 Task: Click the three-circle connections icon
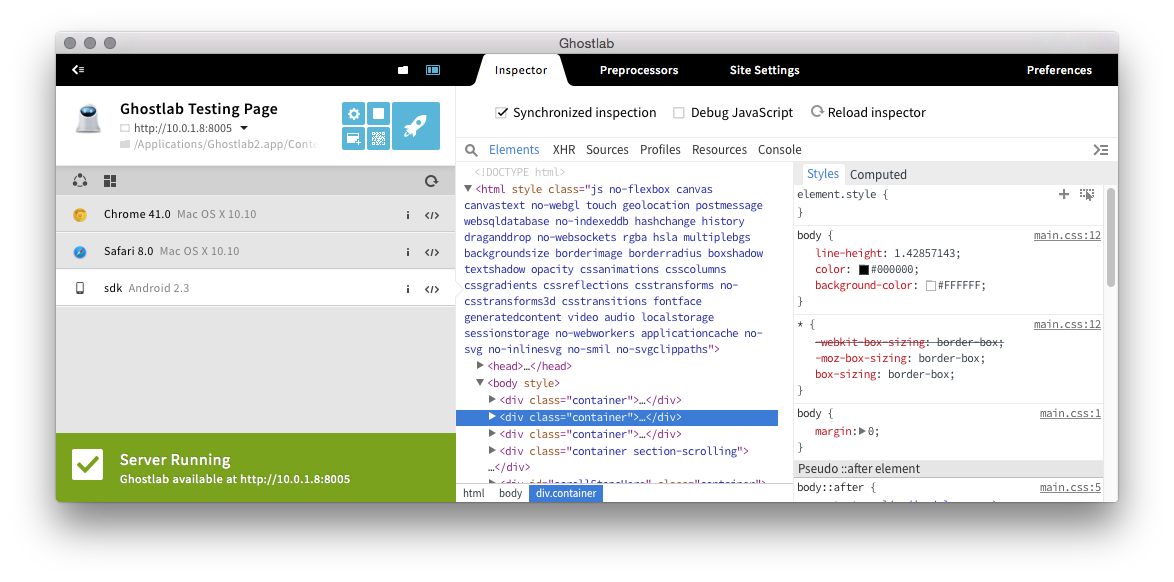coord(80,181)
